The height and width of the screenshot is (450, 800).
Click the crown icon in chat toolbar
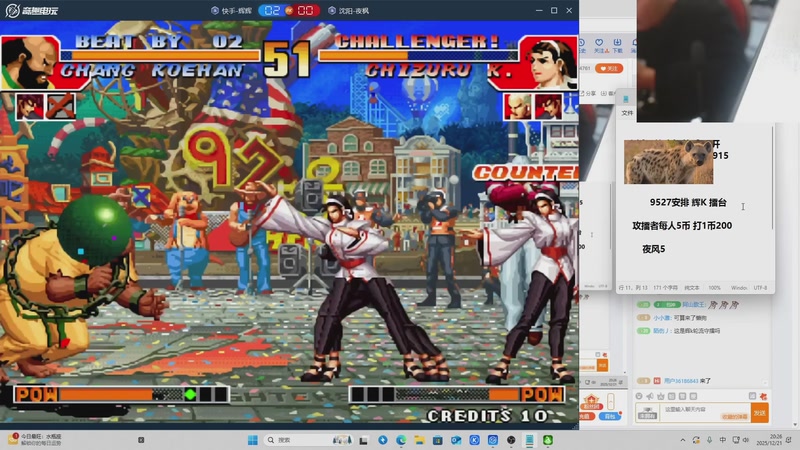point(661,396)
